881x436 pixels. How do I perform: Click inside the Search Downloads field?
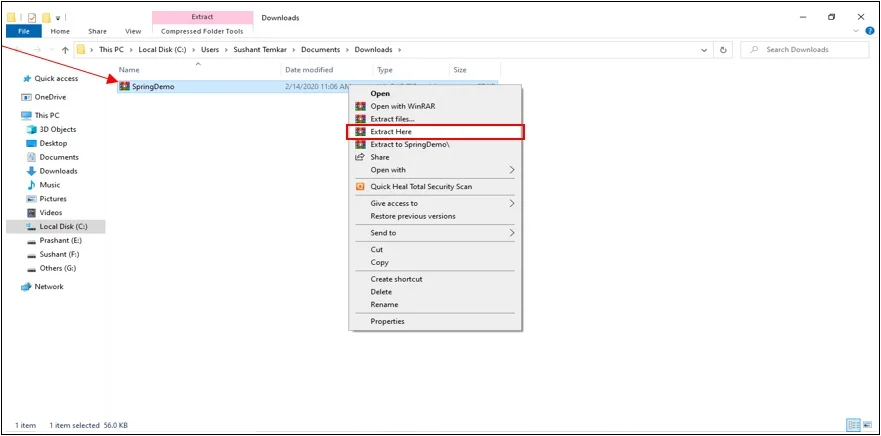(805, 49)
